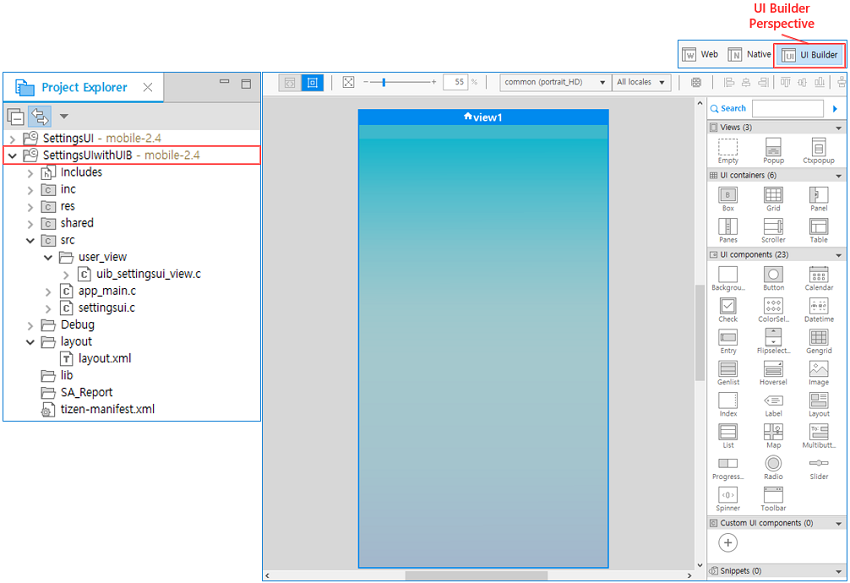Image resolution: width=850 pixels, height=583 pixels.
Task: Open the common (portrait_HD) screen dropdown
Action: click(x=555, y=82)
